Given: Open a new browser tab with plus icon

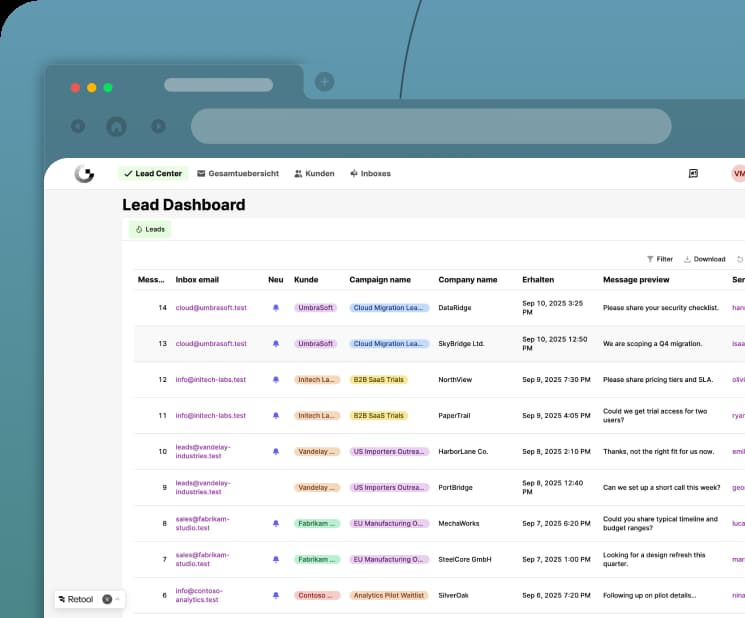Looking at the screenshot, I should tap(325, 82).
